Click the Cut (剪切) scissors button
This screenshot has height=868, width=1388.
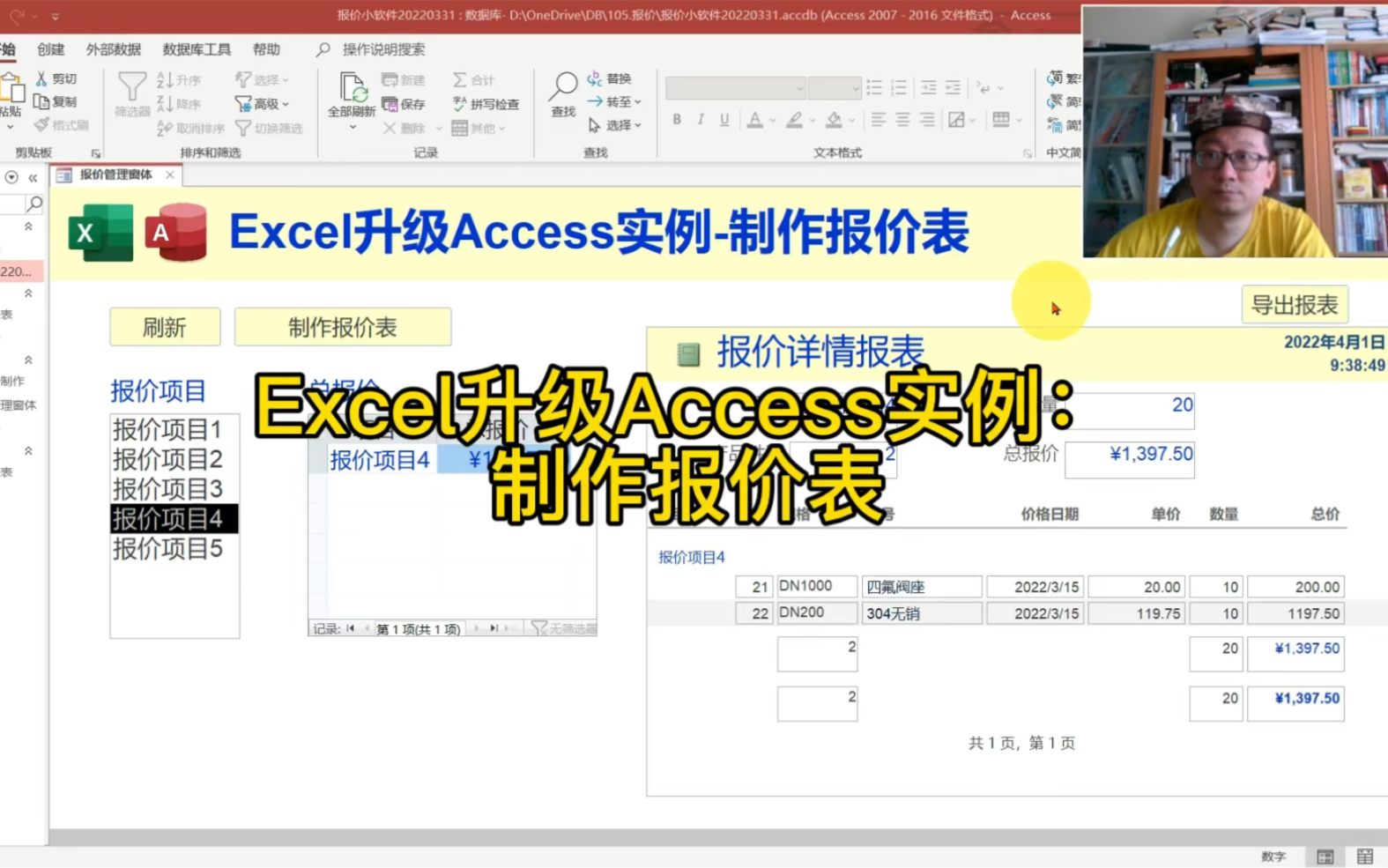[56, 78]
